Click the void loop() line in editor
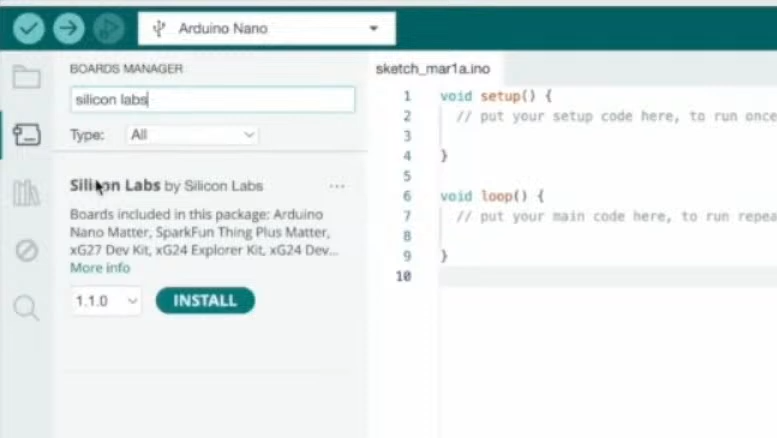 pyautogui.click(x=492, y=196)
